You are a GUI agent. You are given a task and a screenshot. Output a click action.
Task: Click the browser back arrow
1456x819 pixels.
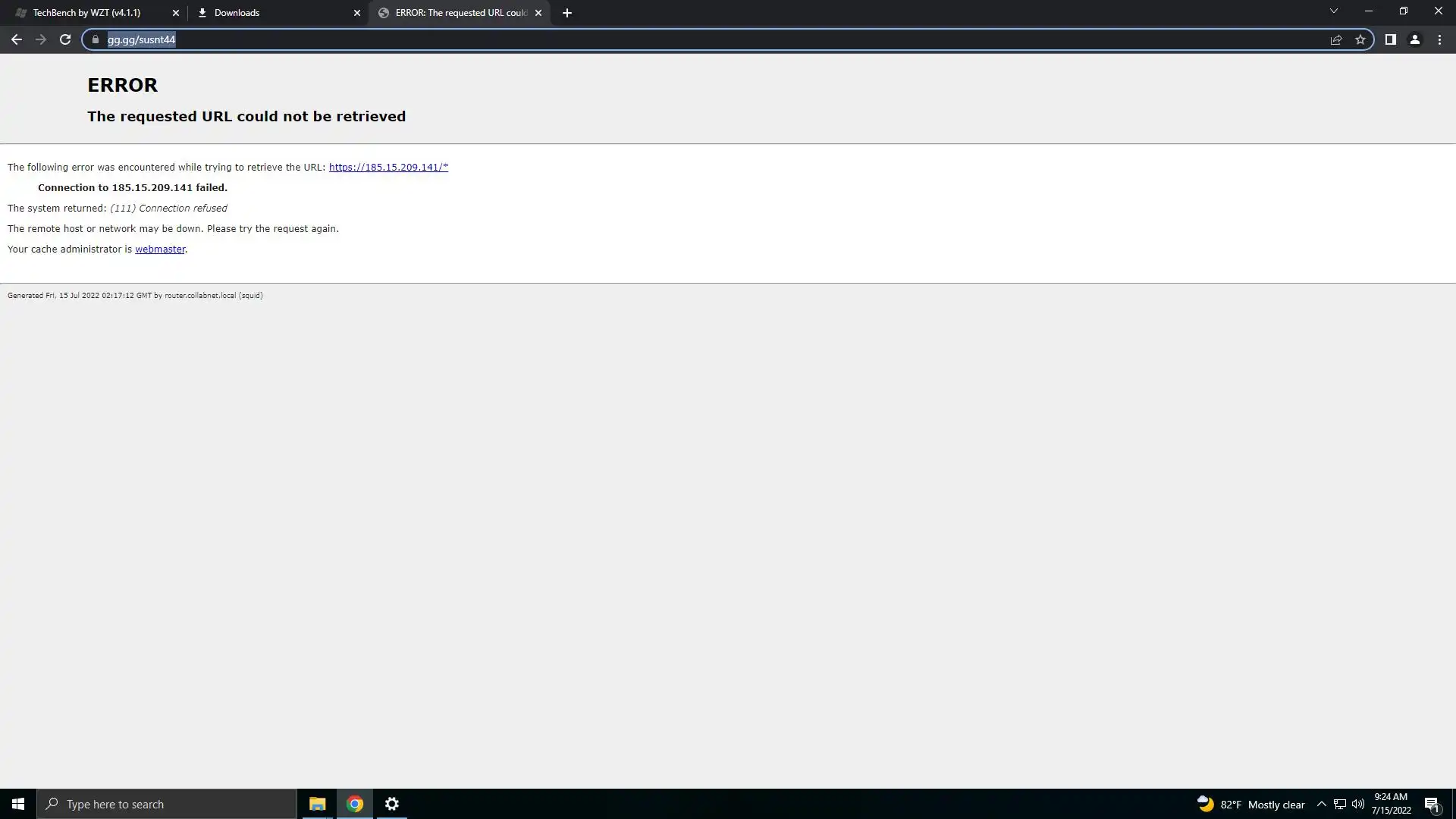point(17,39)
